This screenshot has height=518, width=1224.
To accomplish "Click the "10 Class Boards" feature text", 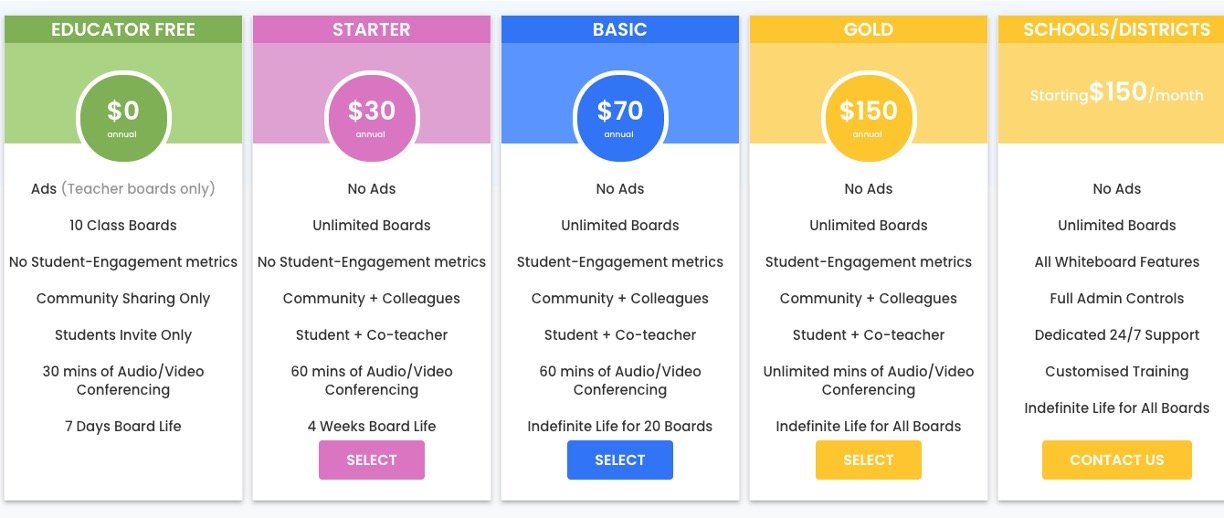I will (123, 225).
